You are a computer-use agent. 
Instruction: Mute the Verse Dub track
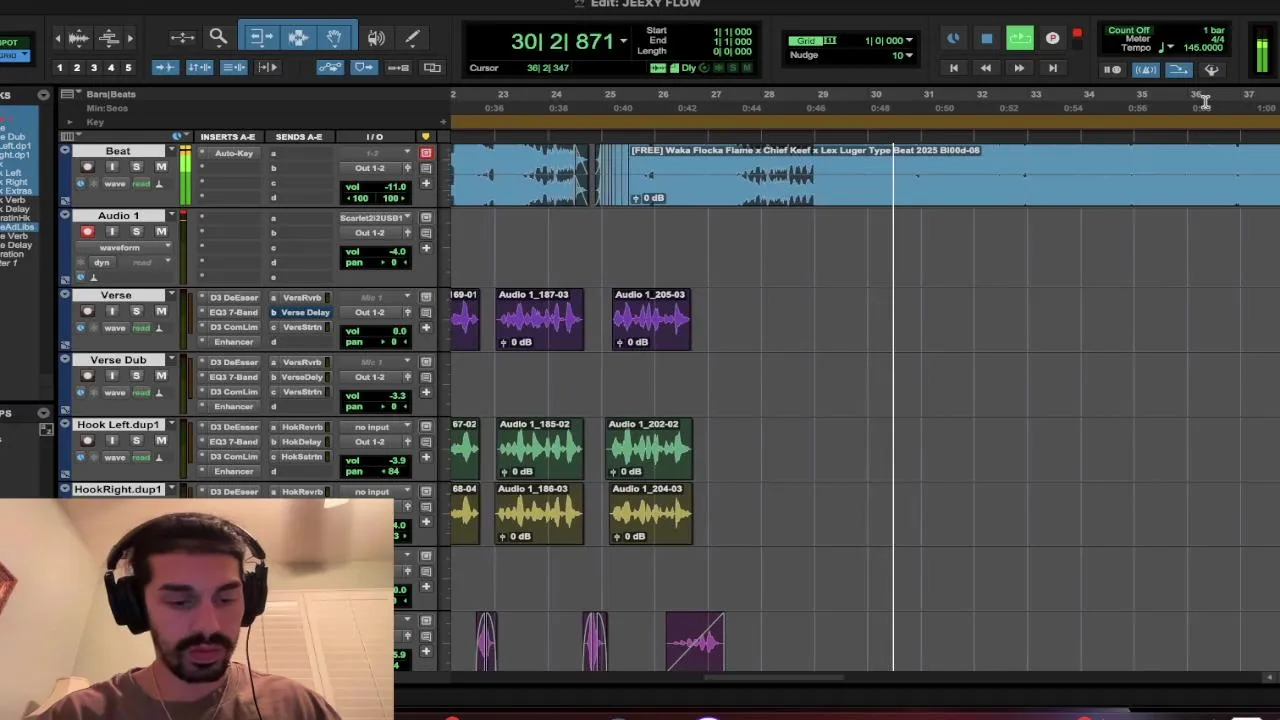(x=161, y=376)
